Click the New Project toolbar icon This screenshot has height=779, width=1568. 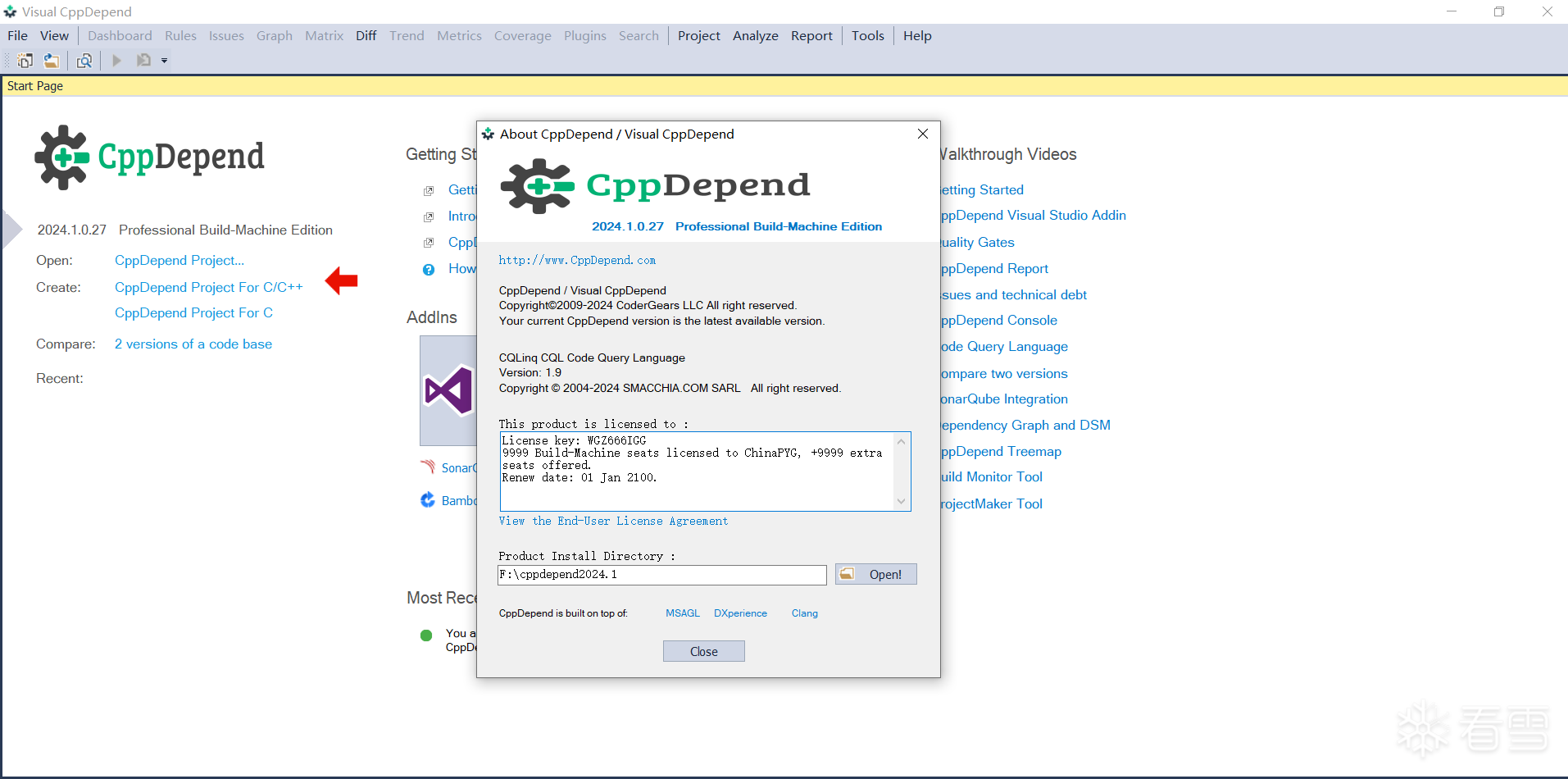click(25, 61)
